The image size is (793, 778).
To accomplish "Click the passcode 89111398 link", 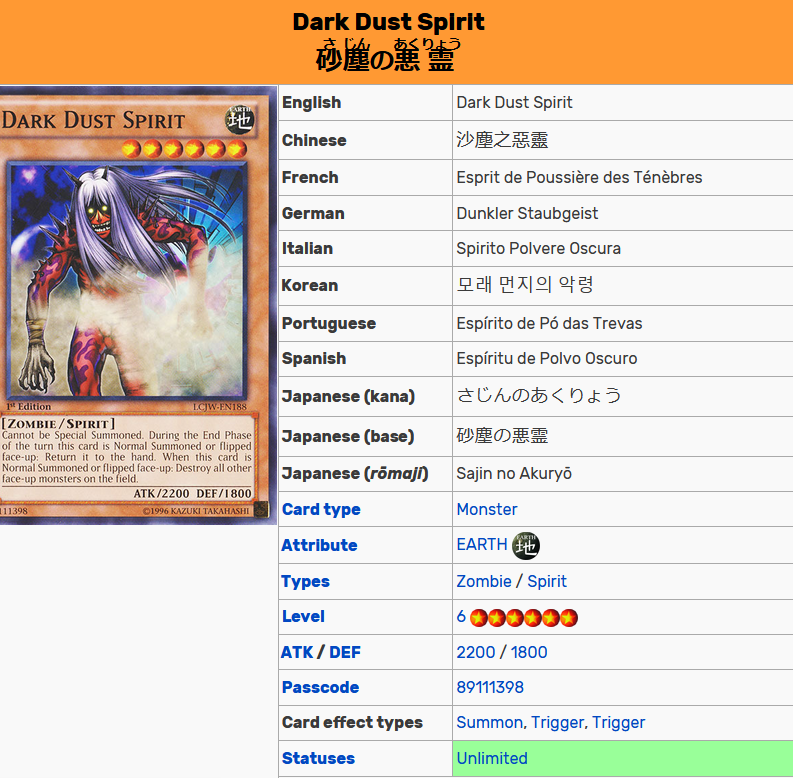I will click(x=490, y=687).
